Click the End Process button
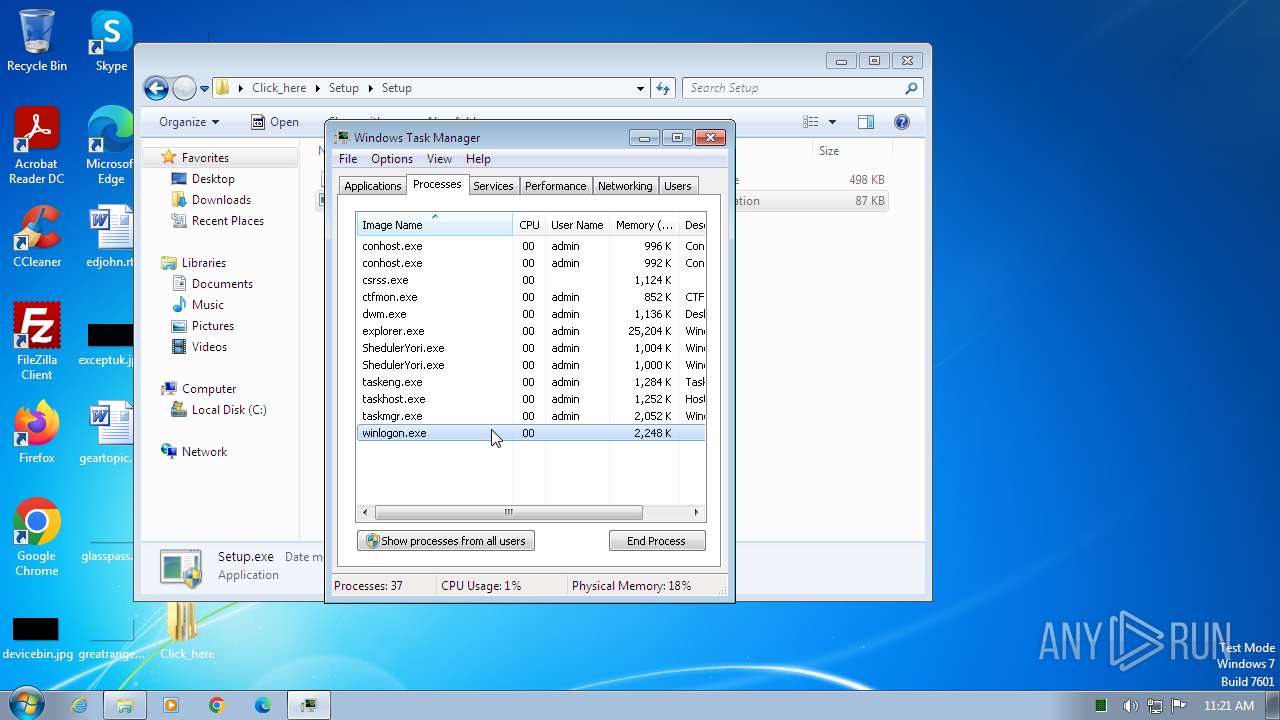The image size is (1280, 720). tap(657, 541)
